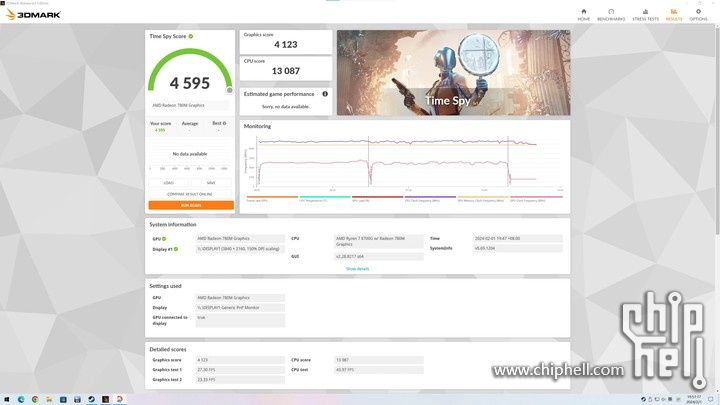Click the green GPU validation check icon

pyautogui.click(x=164, y=239)
